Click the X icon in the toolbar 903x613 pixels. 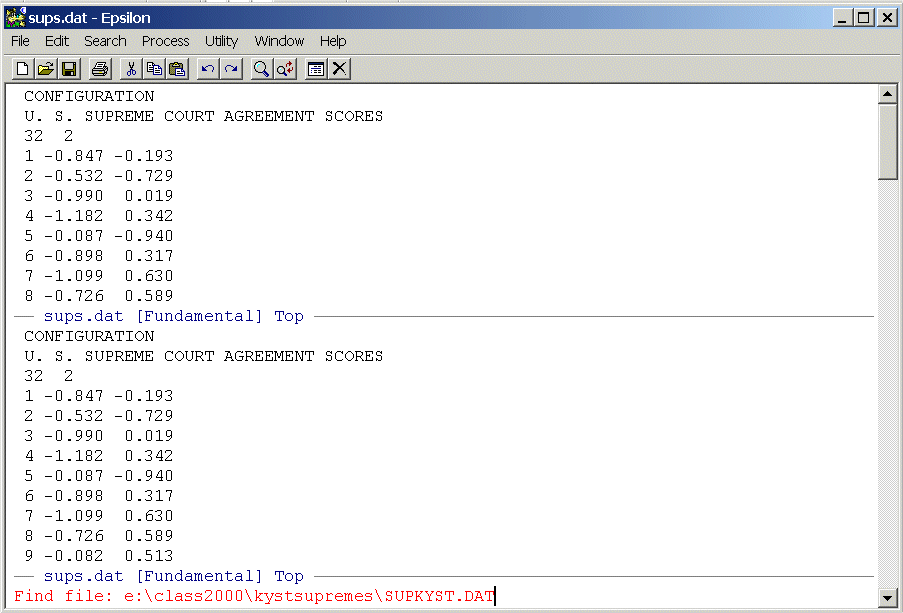point(340,69)
